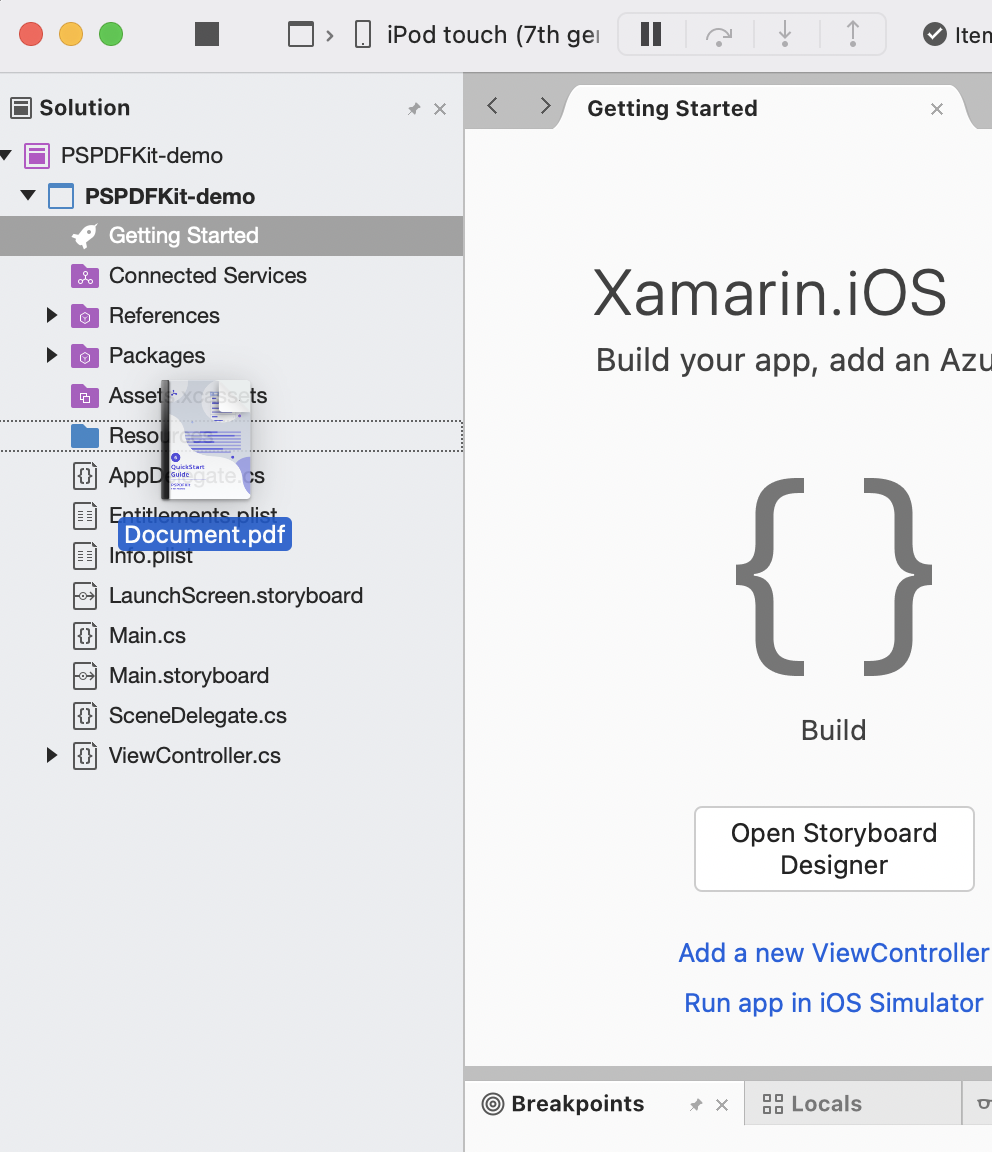The width and height of the screenshot is (992, 1152).
Task: Click Add a new ViewController link
Action: [833, 953]
